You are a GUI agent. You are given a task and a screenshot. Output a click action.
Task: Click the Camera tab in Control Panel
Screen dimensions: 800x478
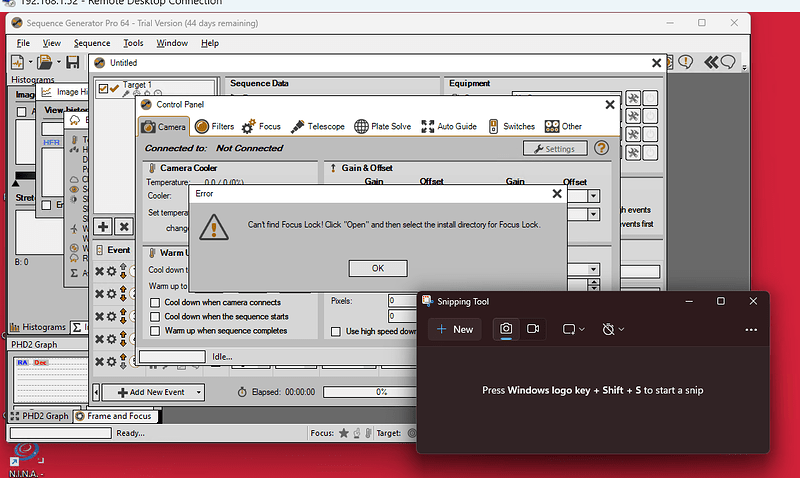[164, 127]
